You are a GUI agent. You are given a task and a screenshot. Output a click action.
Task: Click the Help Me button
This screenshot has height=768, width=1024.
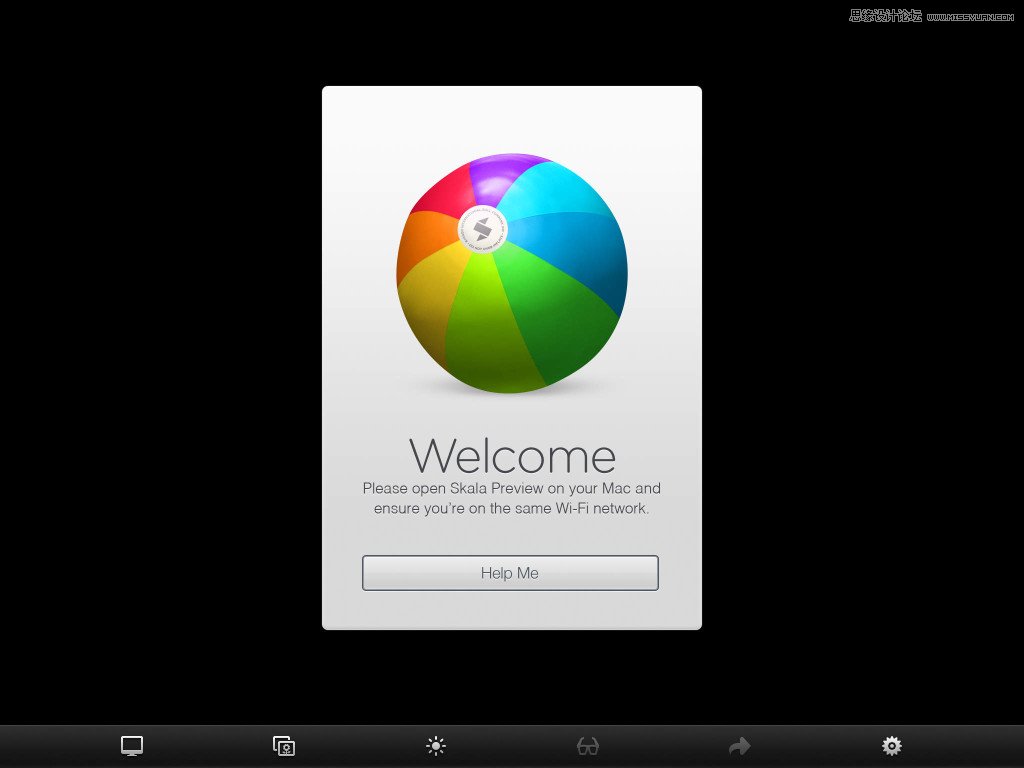pyautogui.click(x=510, y=573)
